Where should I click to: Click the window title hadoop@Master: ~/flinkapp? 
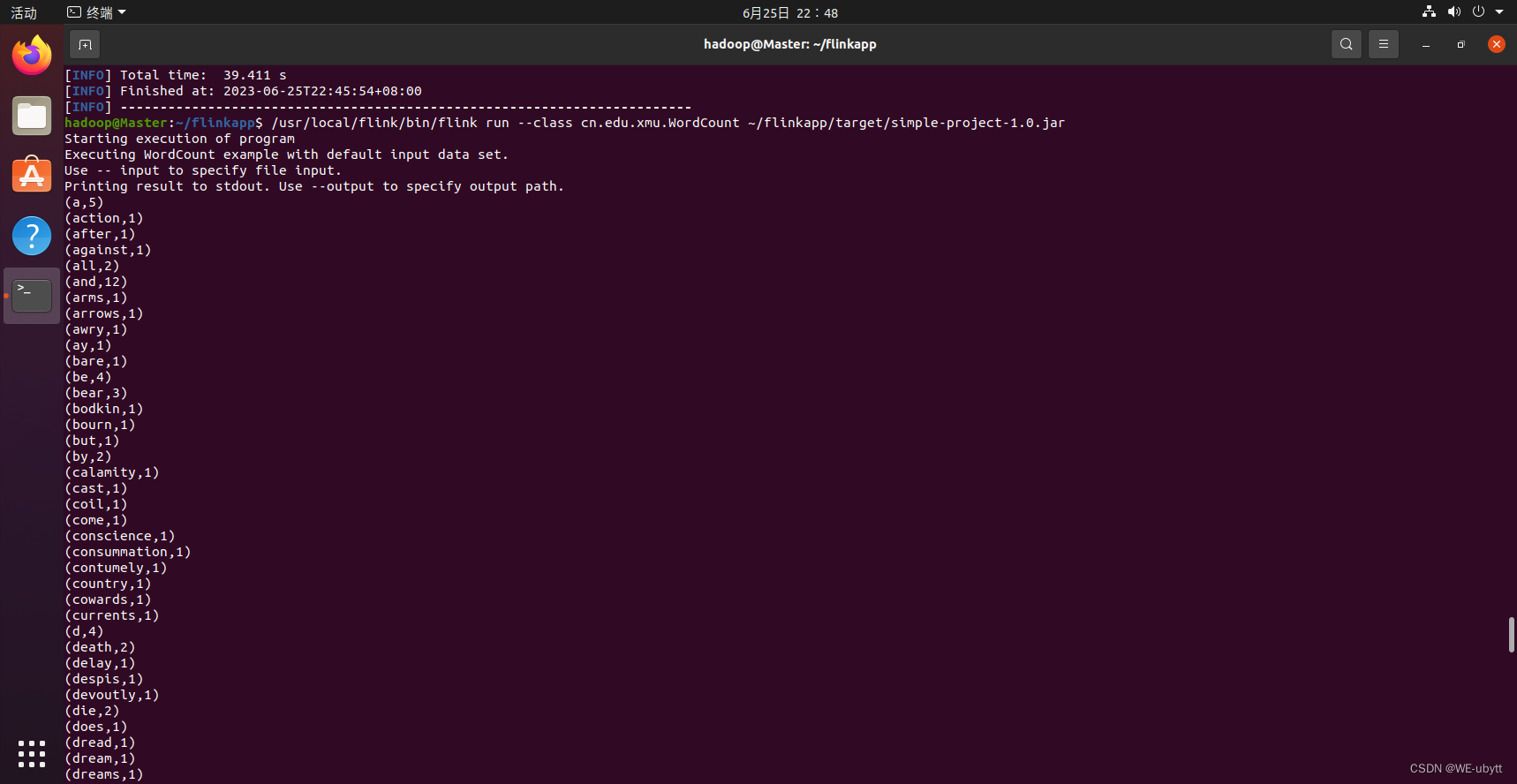pos(789,44)
